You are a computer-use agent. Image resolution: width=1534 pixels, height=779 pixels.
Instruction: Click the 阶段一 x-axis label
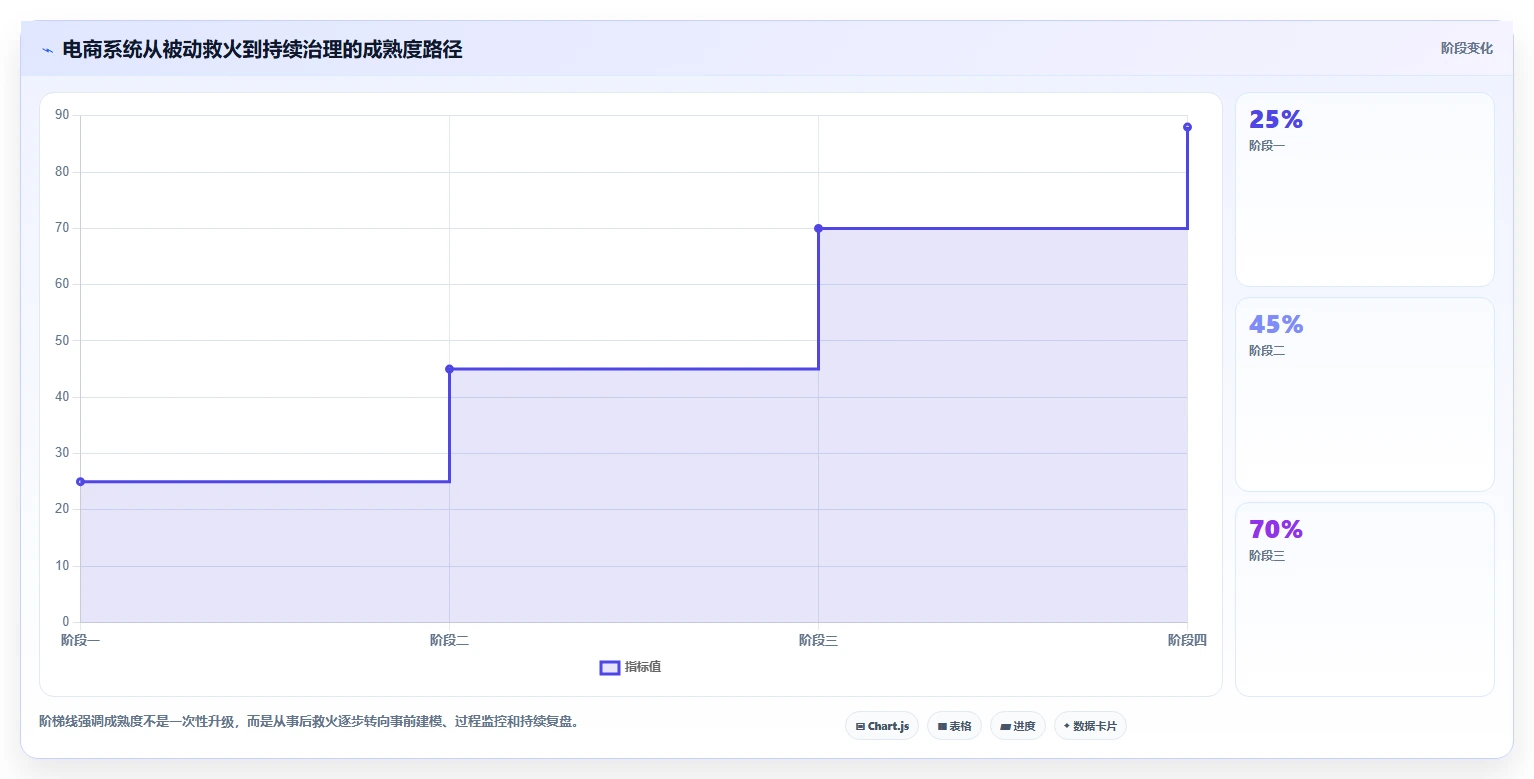click(81, 641)
